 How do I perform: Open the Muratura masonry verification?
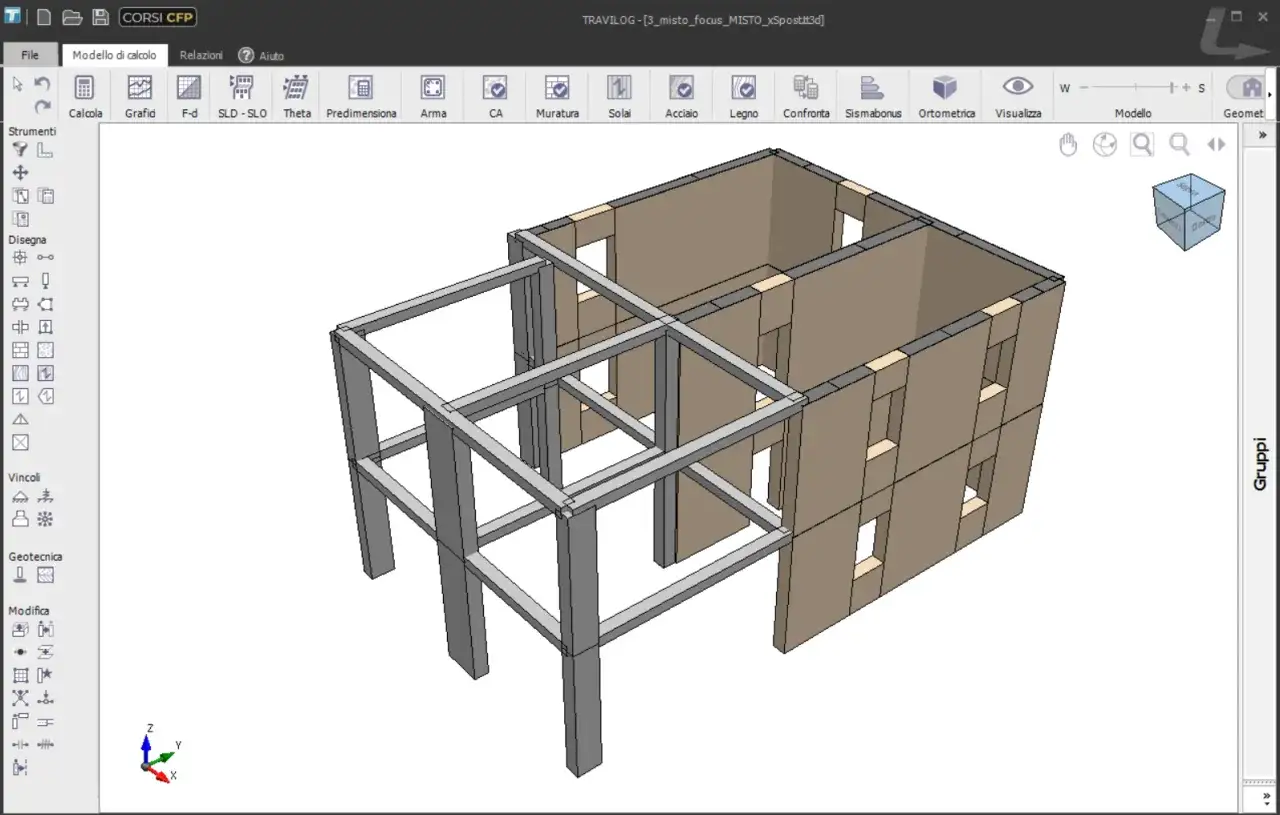[x=557, y=97]
